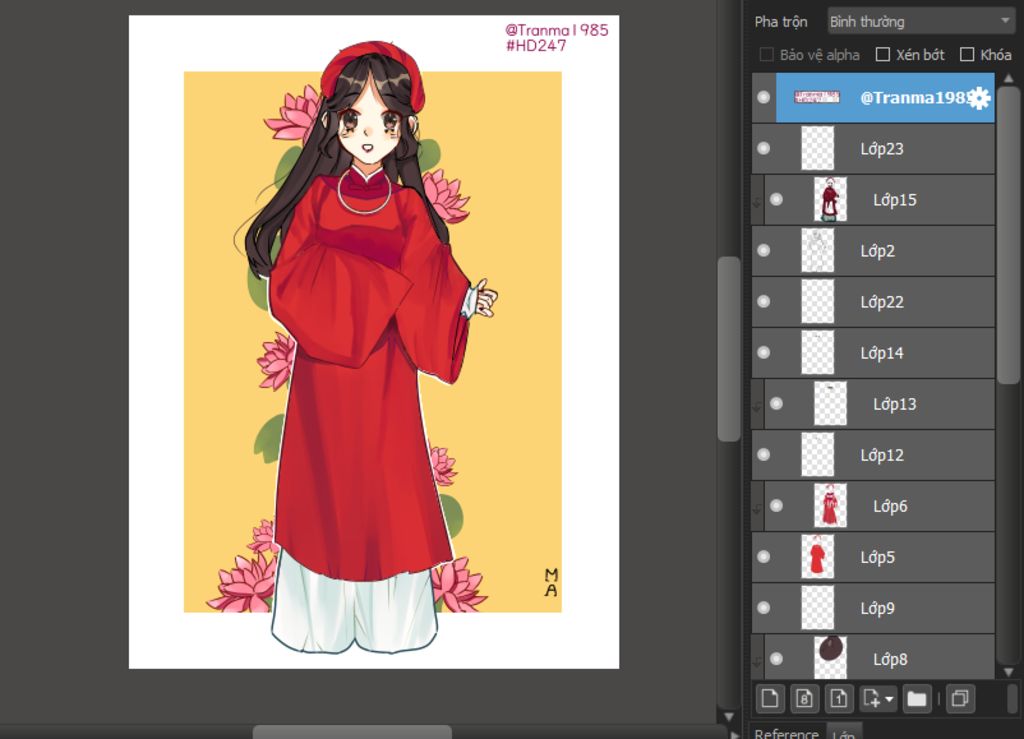The height and width of the screenshot is (739, 1024).
Task: Hide layer Lớp8
Action: [x=776, y=659]
